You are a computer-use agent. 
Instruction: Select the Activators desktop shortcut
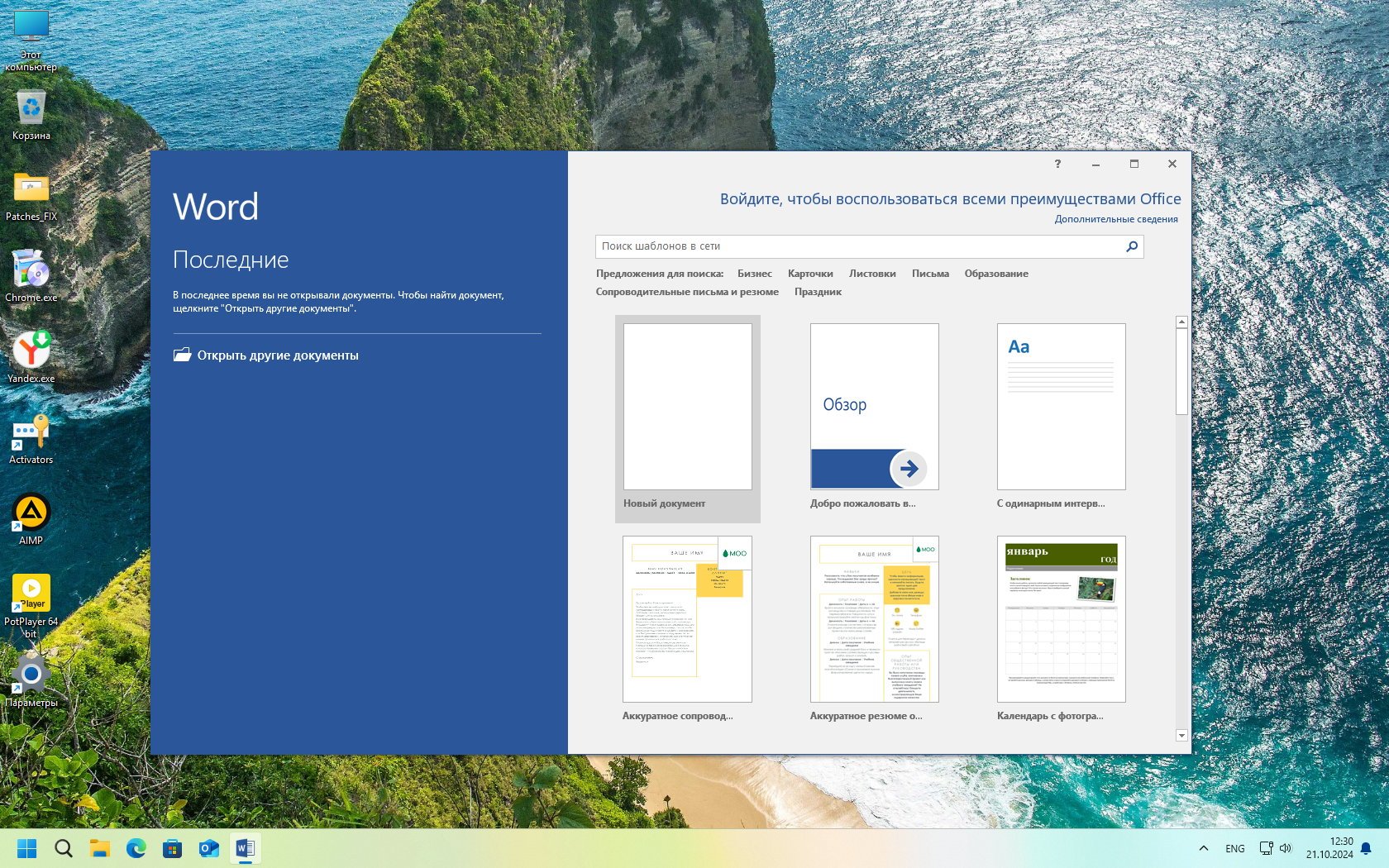point(31,439)
